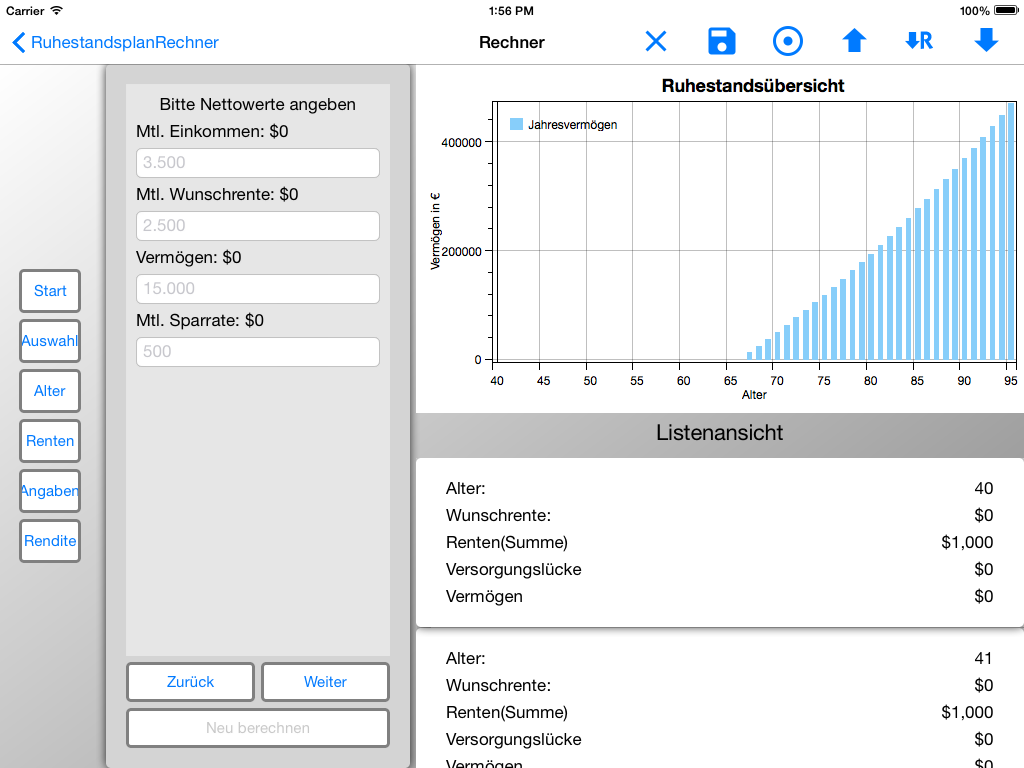This screenshot has width=1024, height=768.
Task: Open the Rendite section
Action: pos(50,541)
